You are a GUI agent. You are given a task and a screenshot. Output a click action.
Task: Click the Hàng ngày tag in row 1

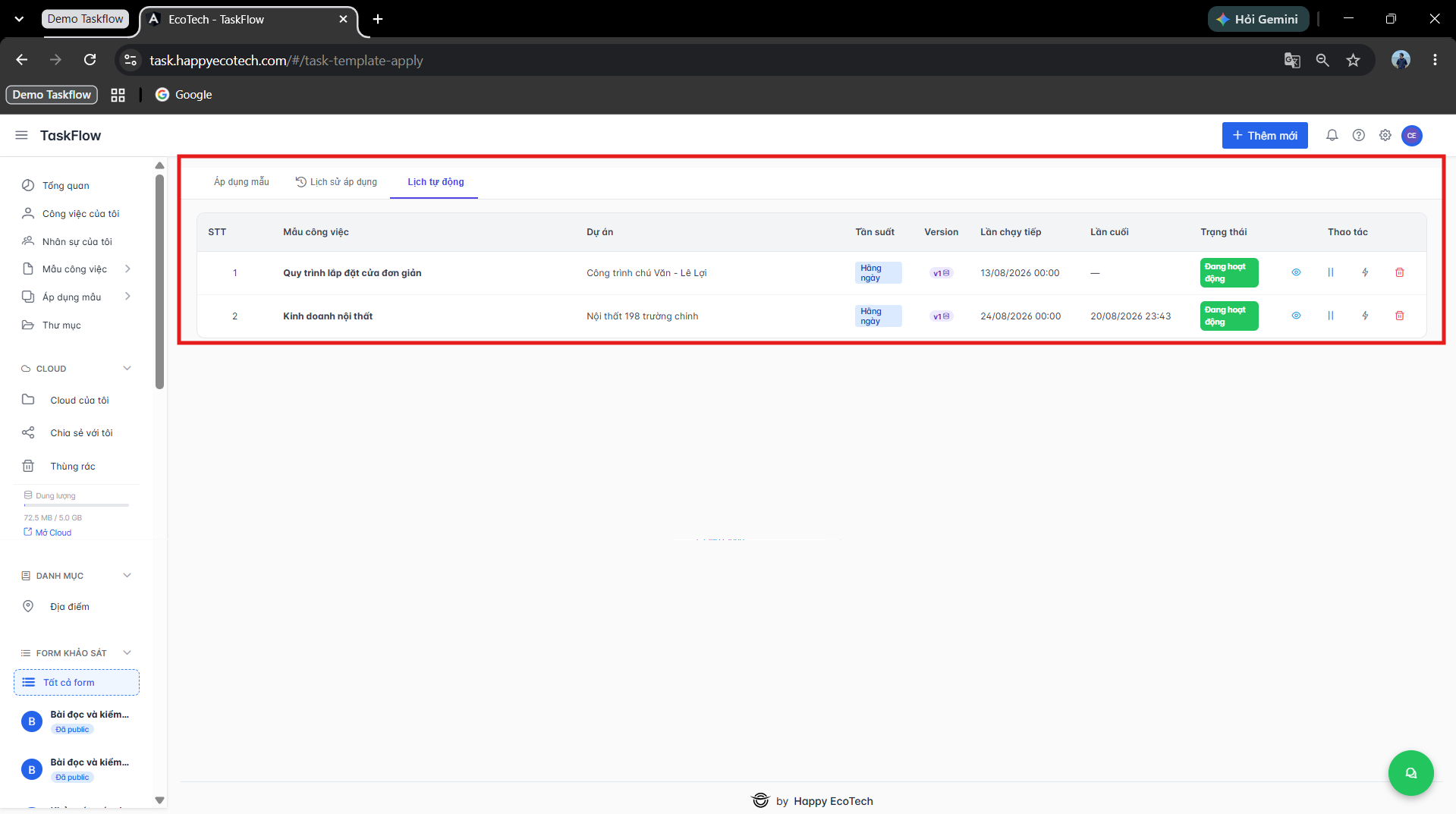[x=878, y=273]
